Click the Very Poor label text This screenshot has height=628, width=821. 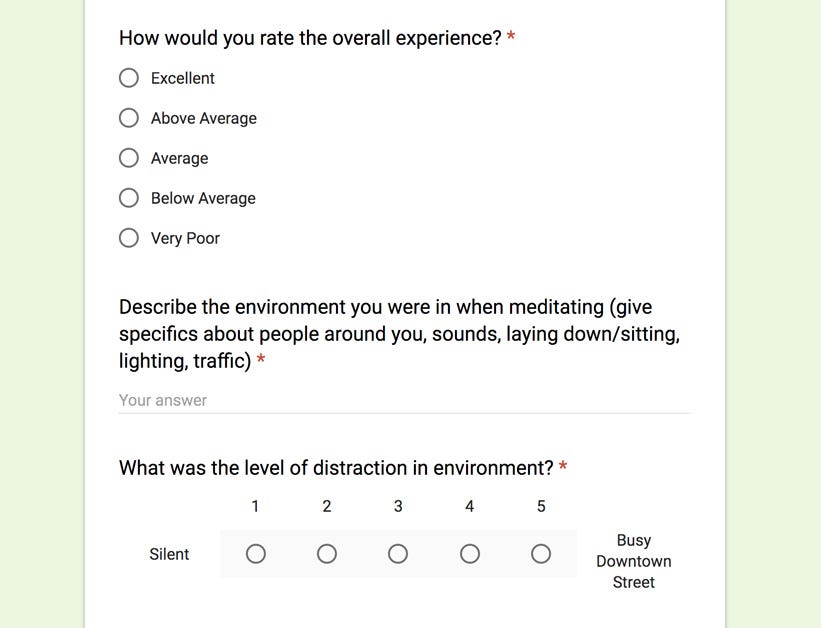coord(185,238)
